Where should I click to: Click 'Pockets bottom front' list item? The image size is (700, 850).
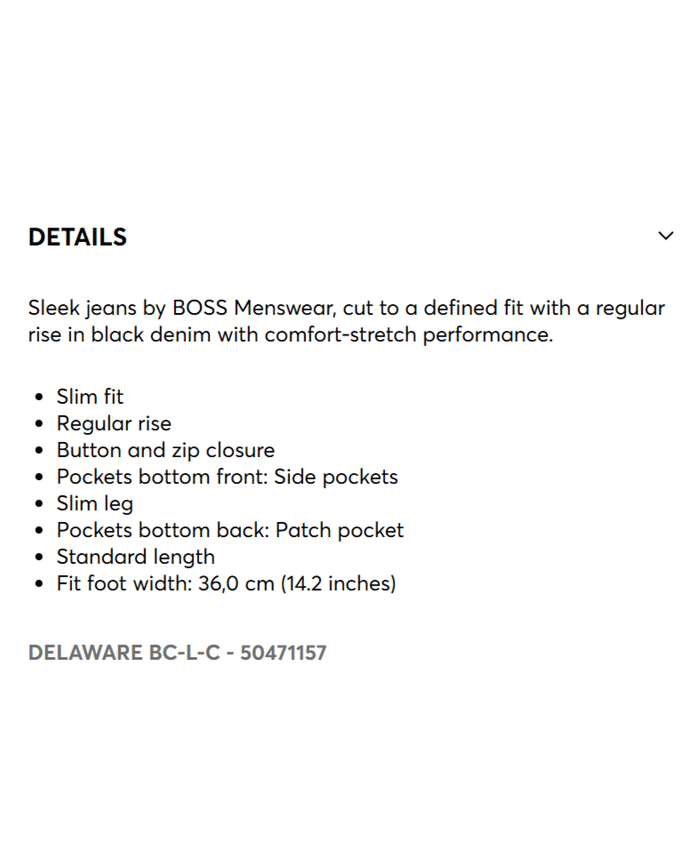(x=157, y=477)
